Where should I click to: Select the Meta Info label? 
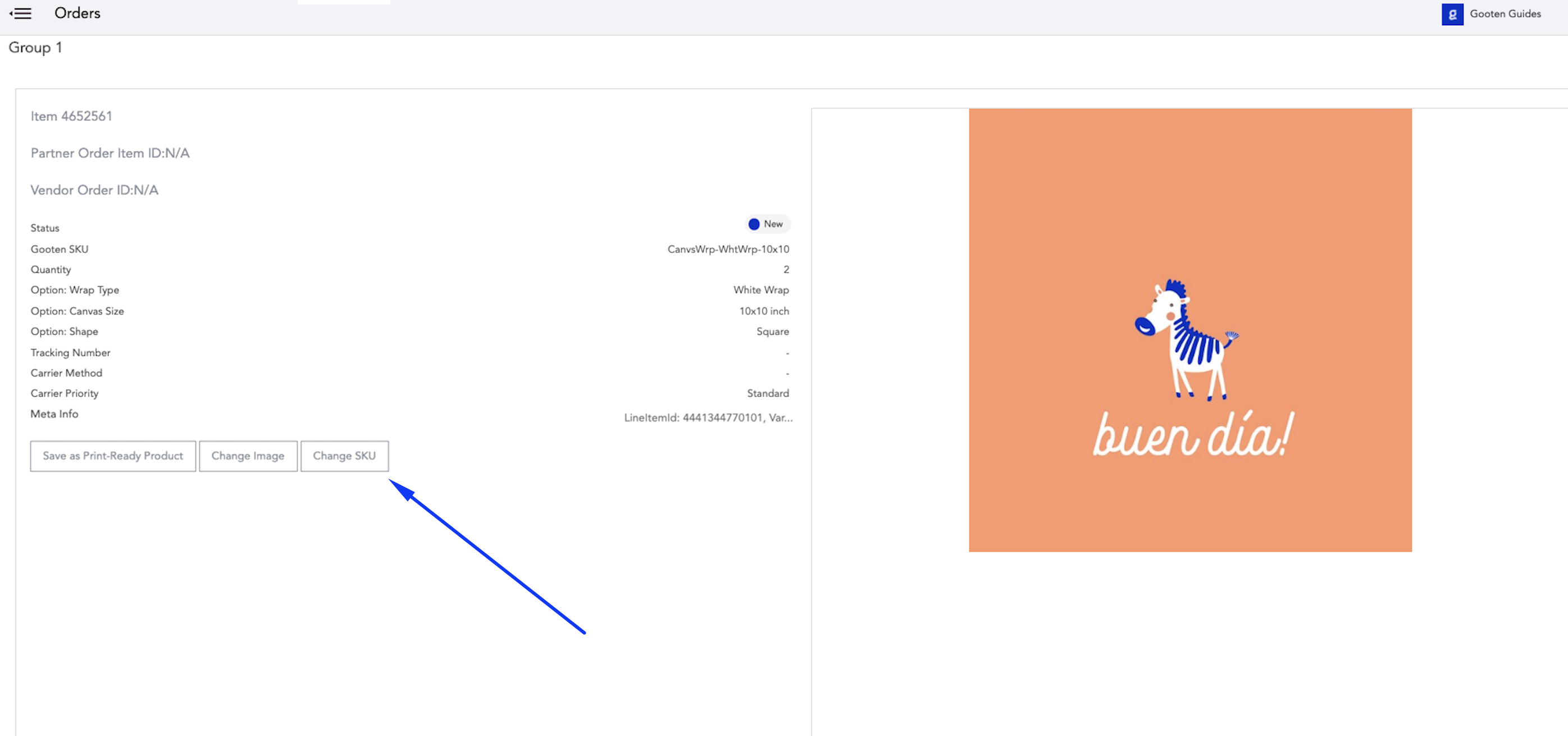point(54,414)
